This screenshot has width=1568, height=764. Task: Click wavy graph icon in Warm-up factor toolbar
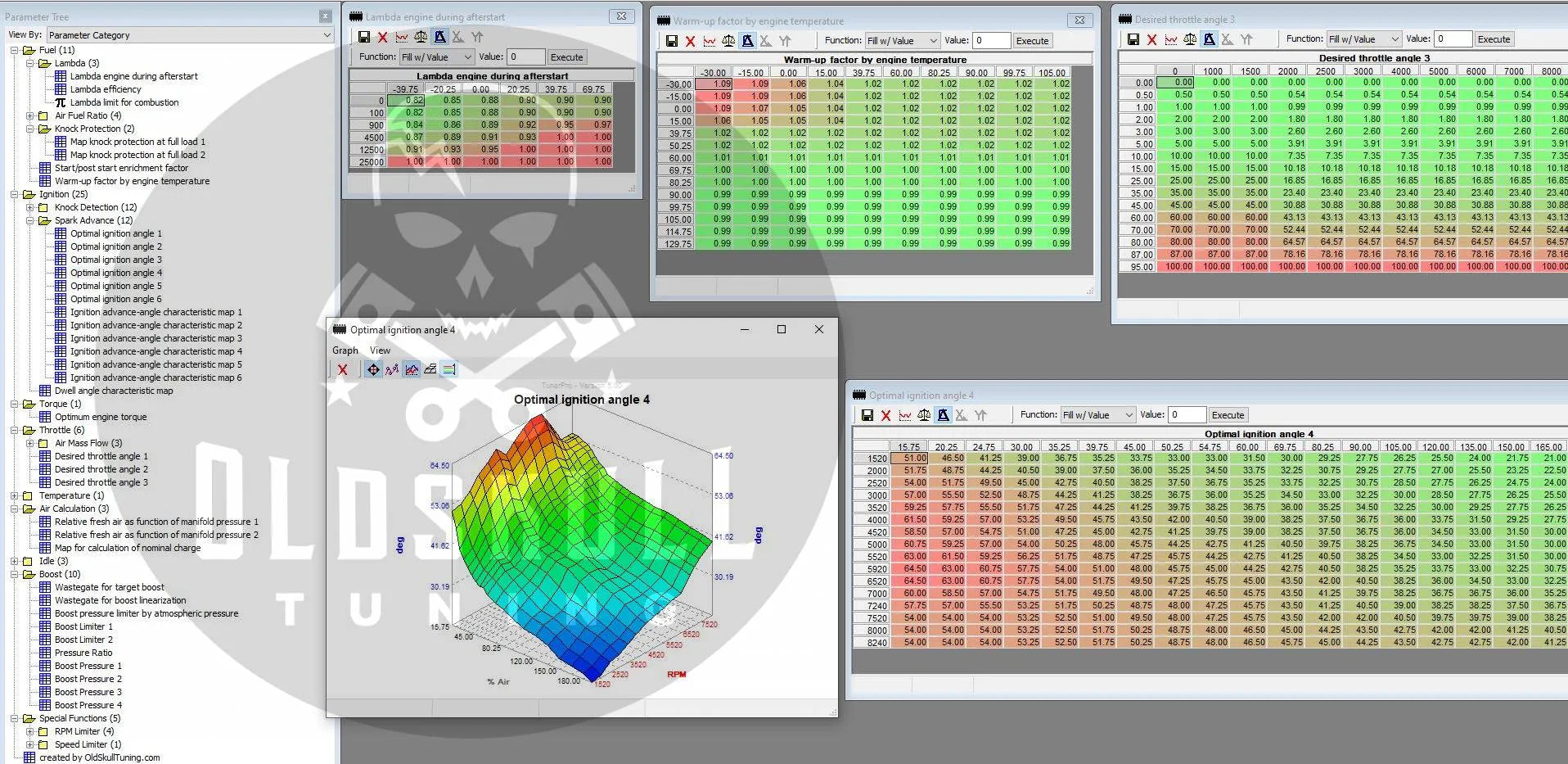pos(710,41)
